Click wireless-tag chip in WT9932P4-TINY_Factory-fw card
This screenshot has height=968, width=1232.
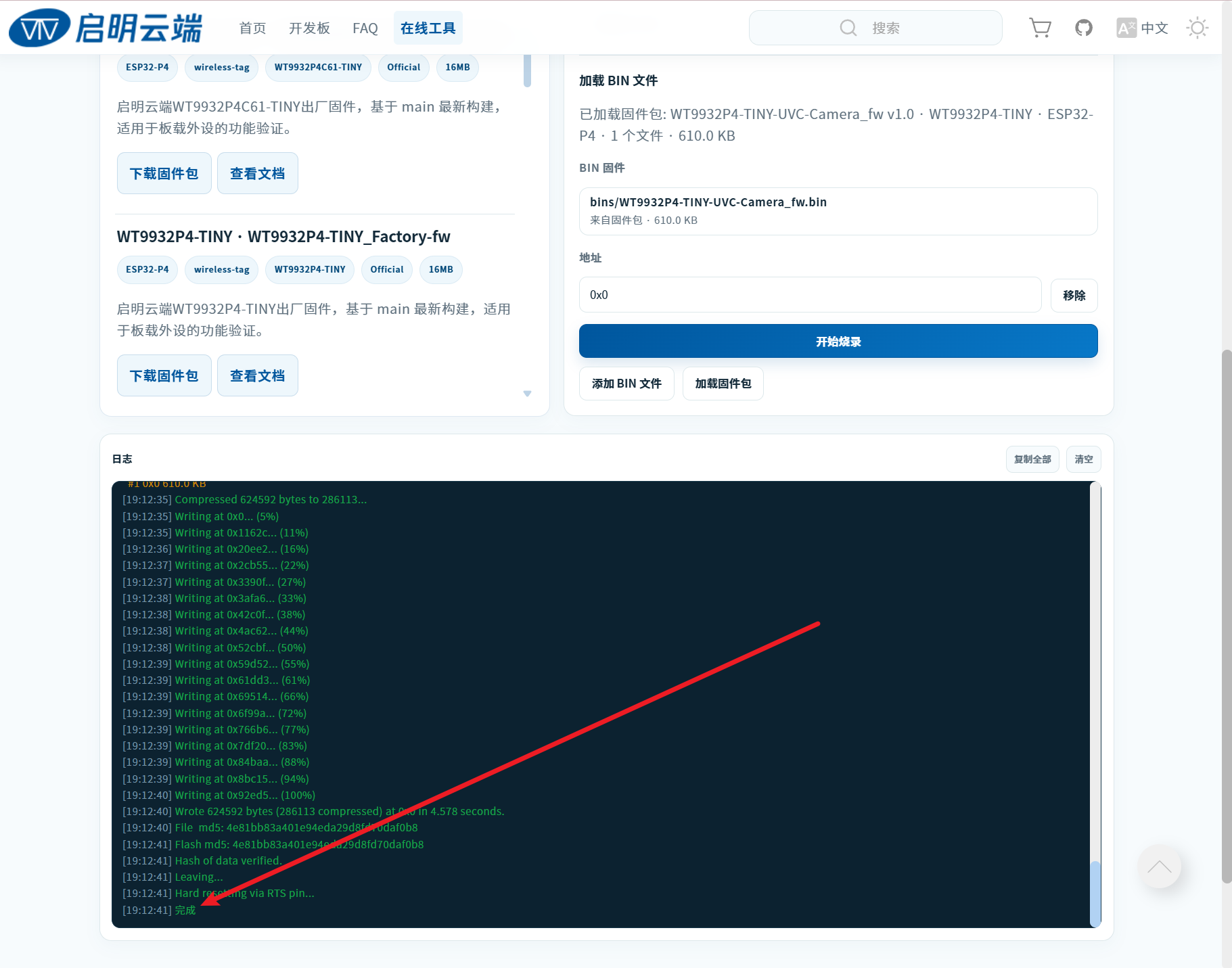pos(222,269)
